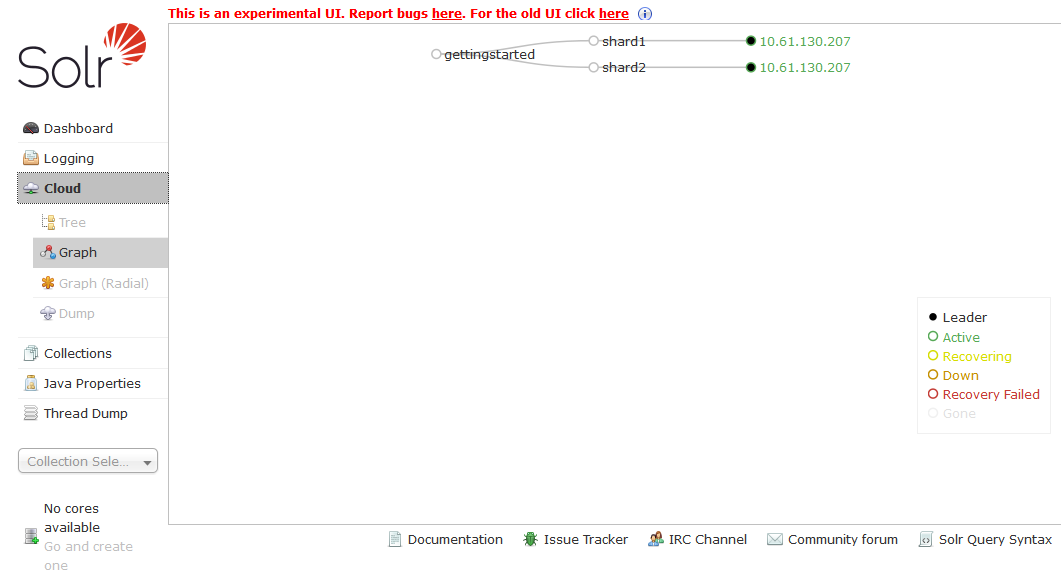Click the Recovering legend entry

click(x=970, y=356)
